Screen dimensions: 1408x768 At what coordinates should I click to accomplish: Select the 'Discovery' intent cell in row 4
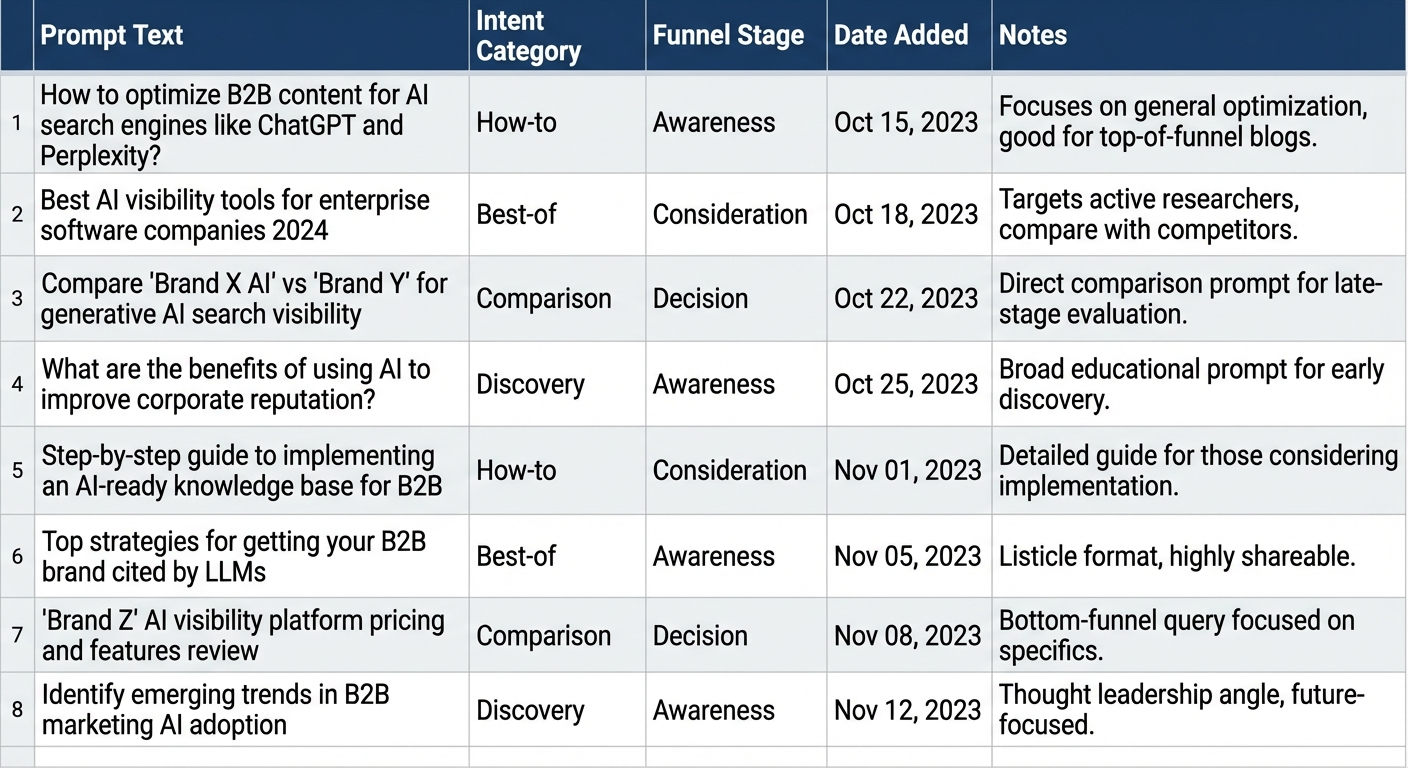pos(530,385)
